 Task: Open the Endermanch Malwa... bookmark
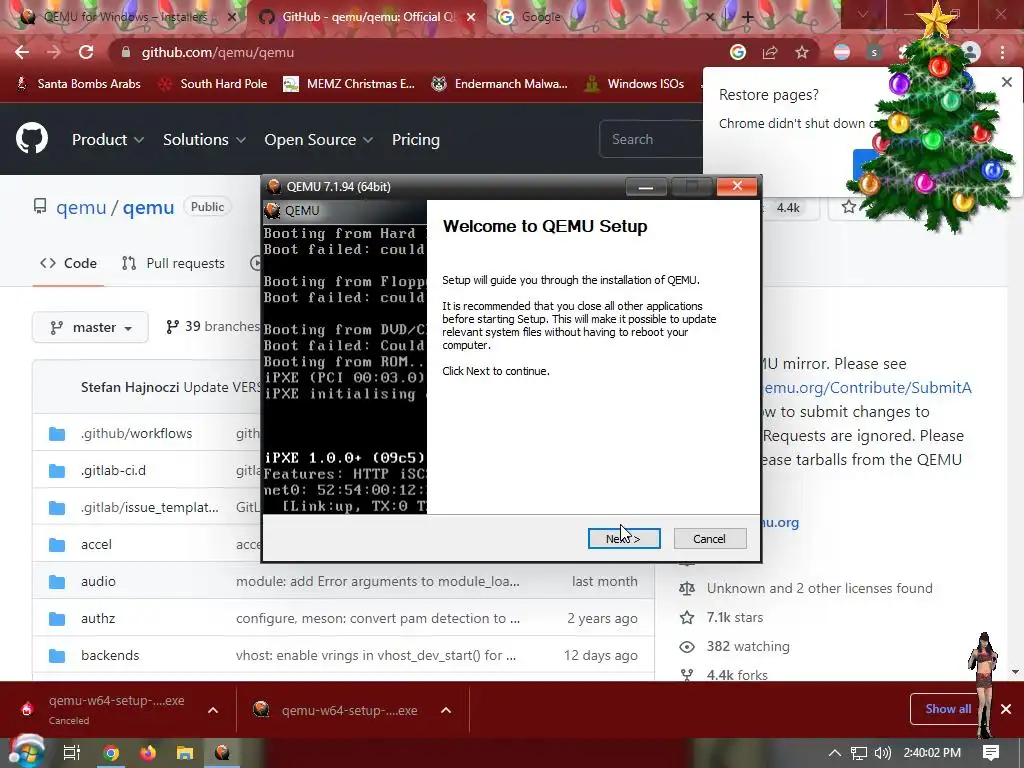pos(500,84)
